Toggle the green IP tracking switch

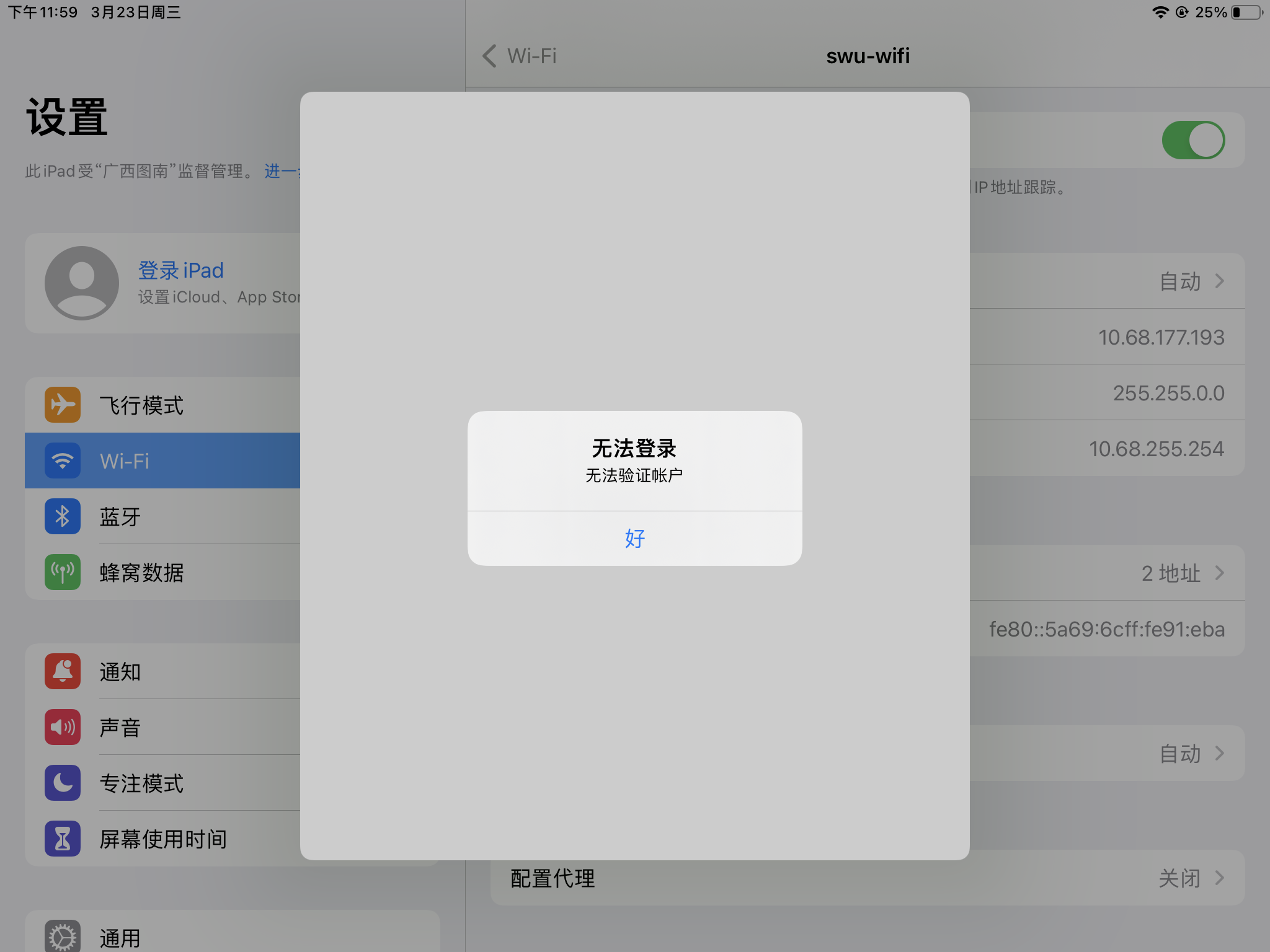[1192, 140]
